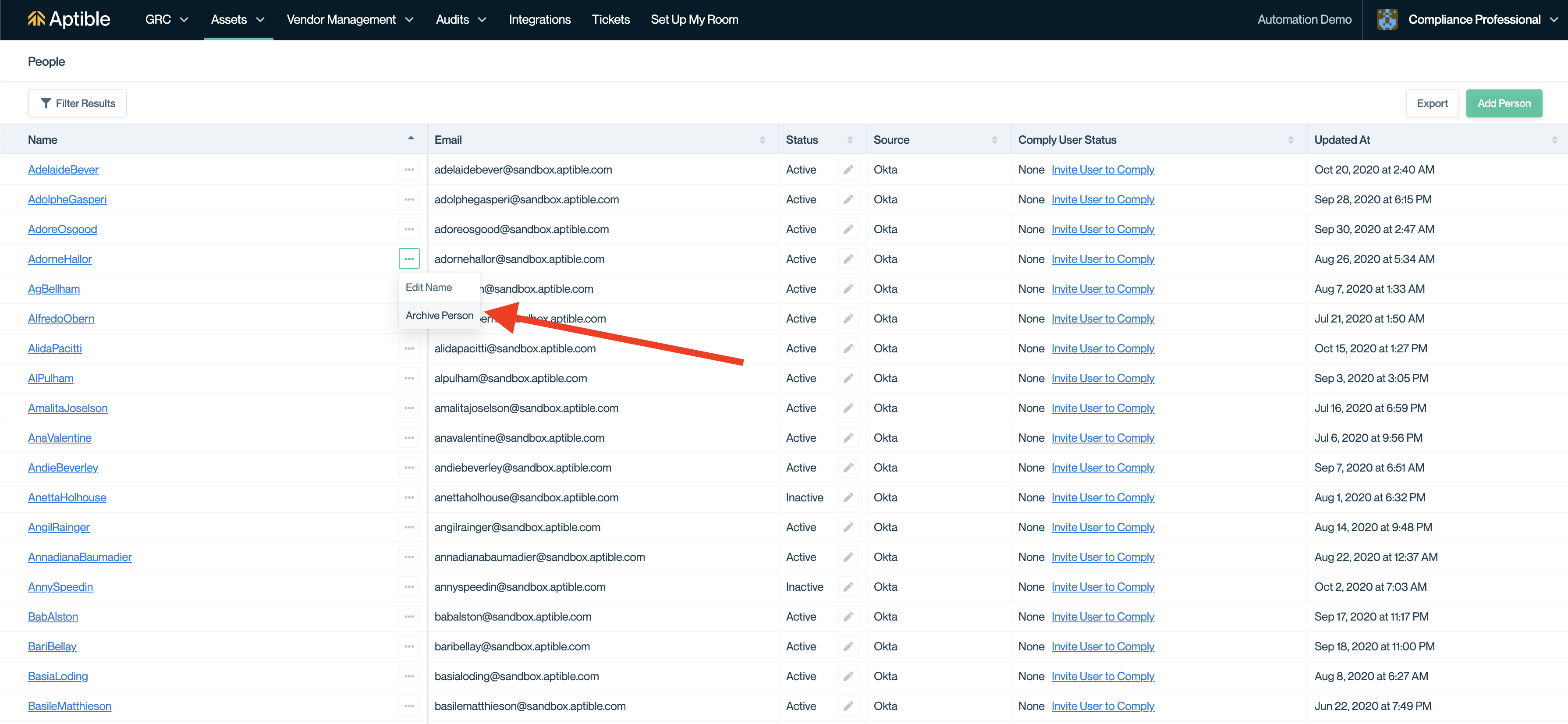
Task: Click Invite User to Comply for AlPulham
Action: [x=1102, y=378]
